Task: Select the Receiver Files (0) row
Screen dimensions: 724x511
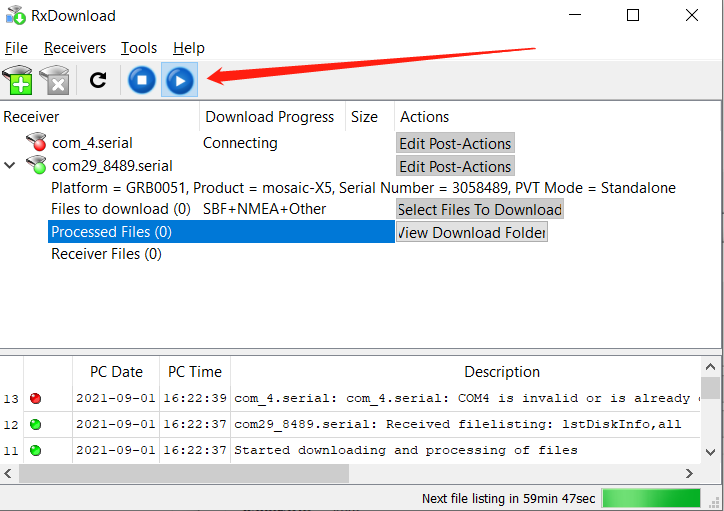Action: coord(106,254)
